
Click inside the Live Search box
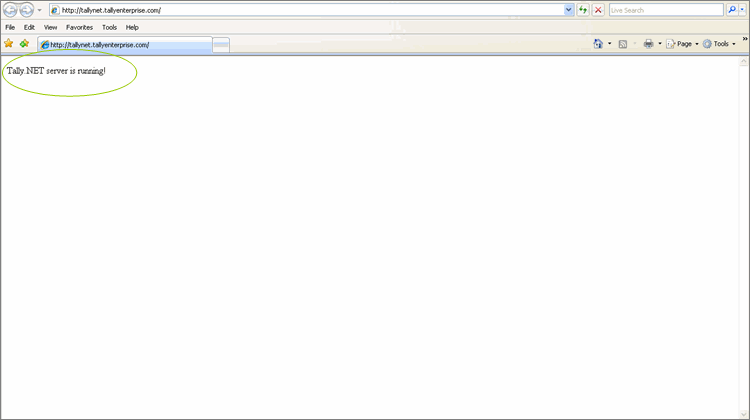[666, 10]
